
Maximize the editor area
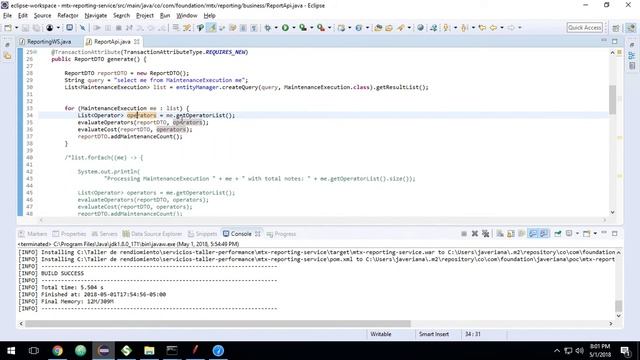pos(615,41)
